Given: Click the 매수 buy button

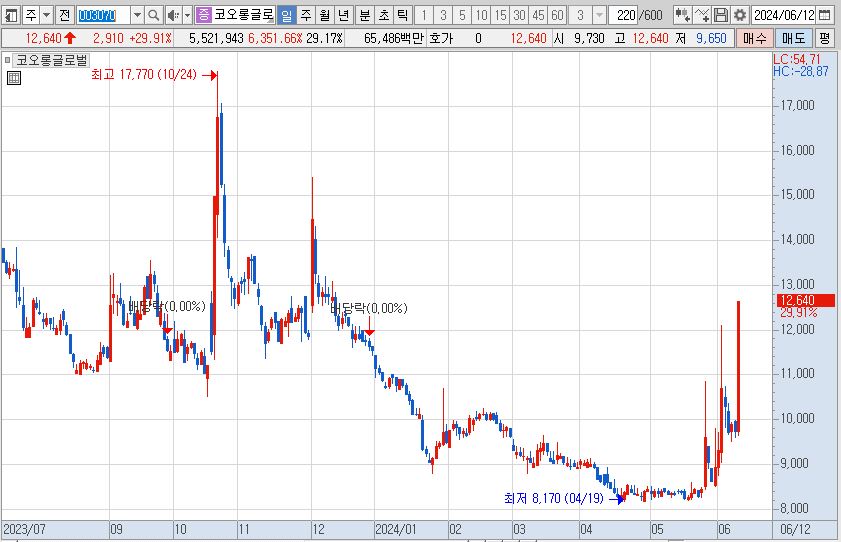Looking at the screenshot, I should coord(754,39).
